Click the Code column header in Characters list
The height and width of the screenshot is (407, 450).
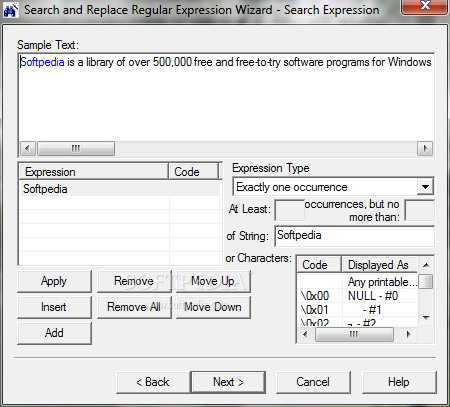coord(319,265)
